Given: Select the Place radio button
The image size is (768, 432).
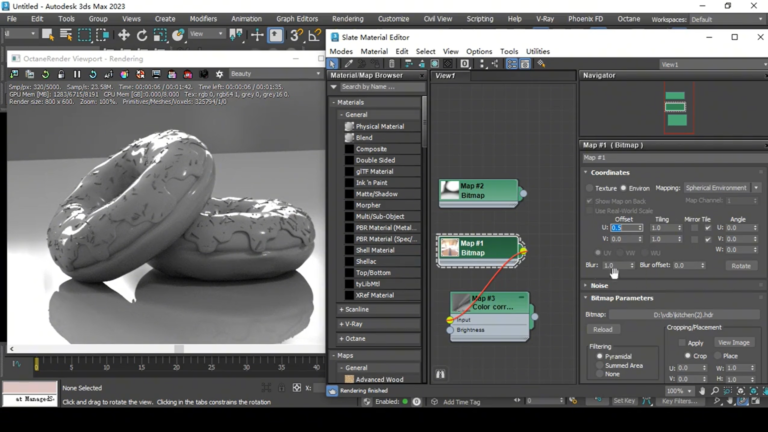Looking at the screenshot, I should (718, 356).
